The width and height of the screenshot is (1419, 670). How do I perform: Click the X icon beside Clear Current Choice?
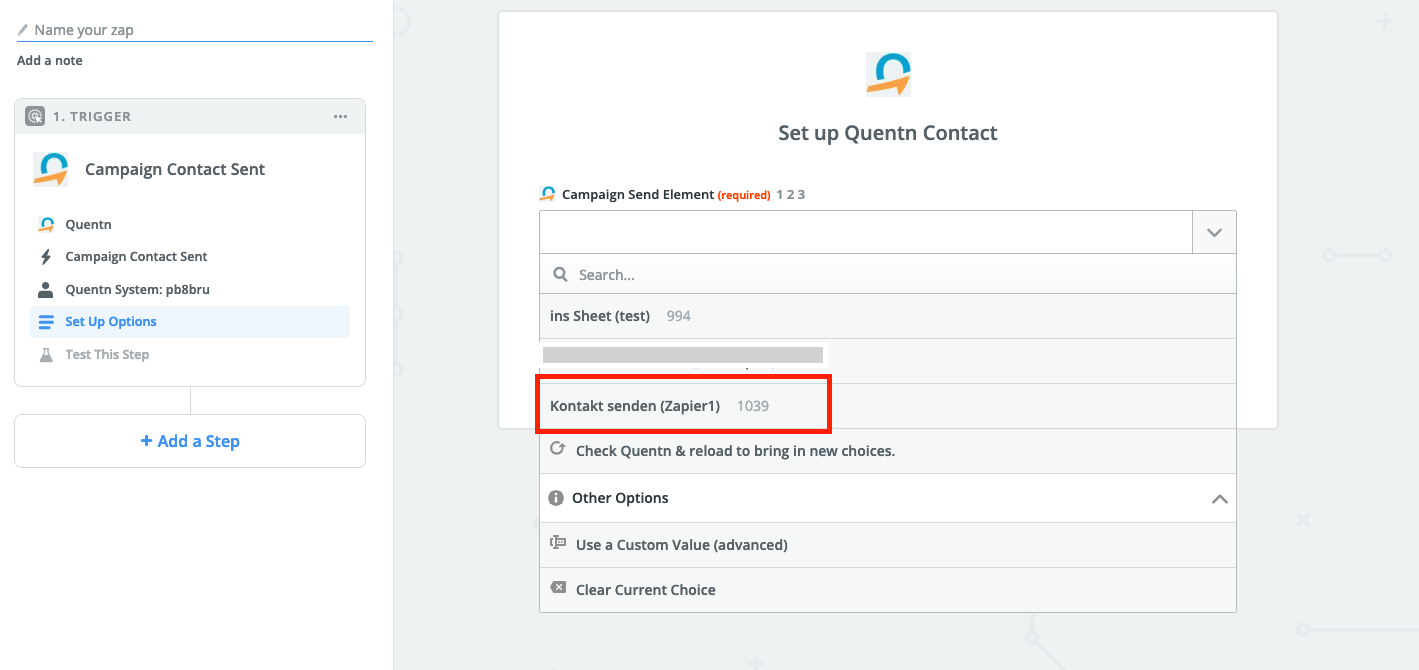tap(558, 589)
